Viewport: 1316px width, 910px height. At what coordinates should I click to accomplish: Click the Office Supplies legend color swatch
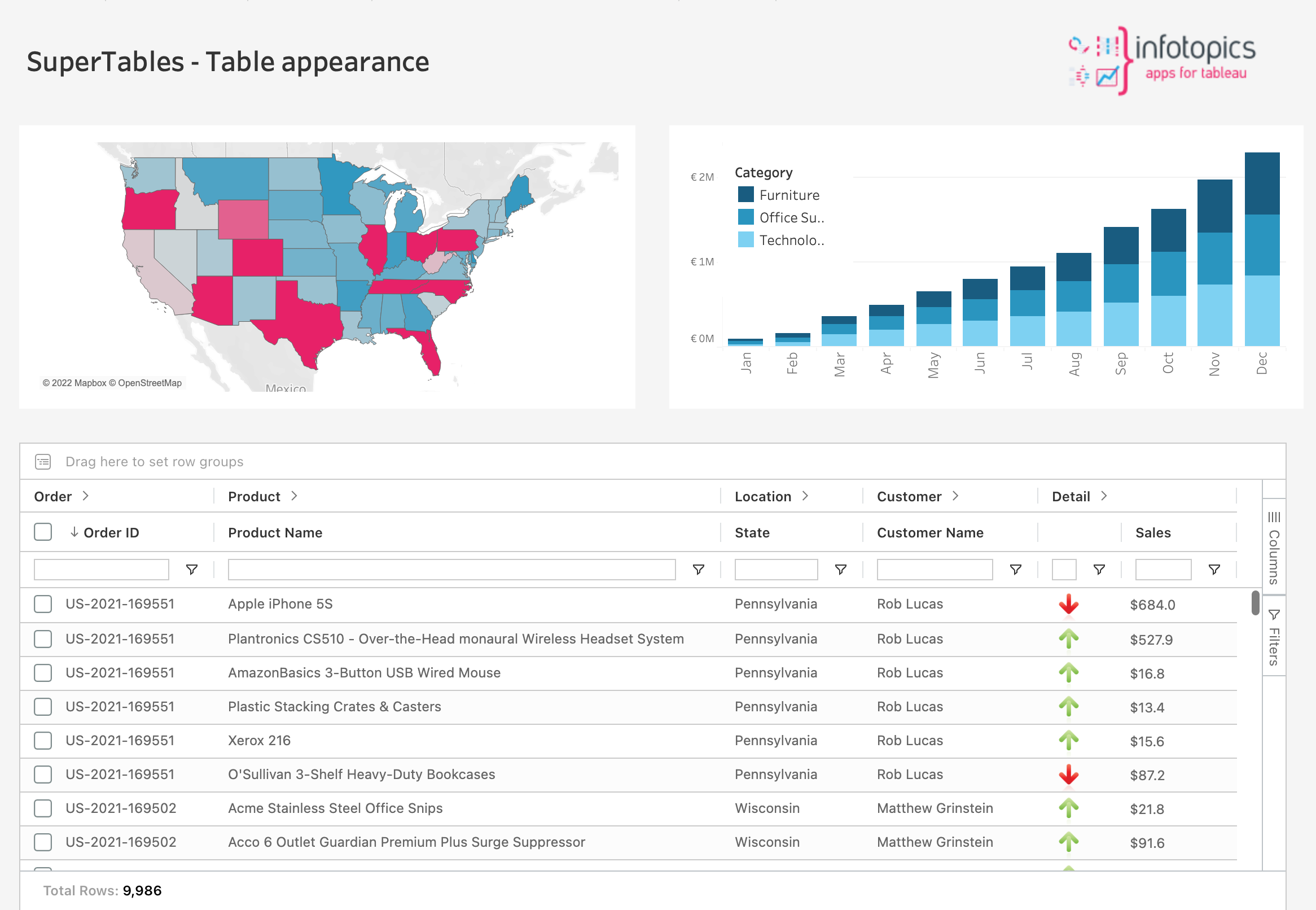tap(745, 217)
